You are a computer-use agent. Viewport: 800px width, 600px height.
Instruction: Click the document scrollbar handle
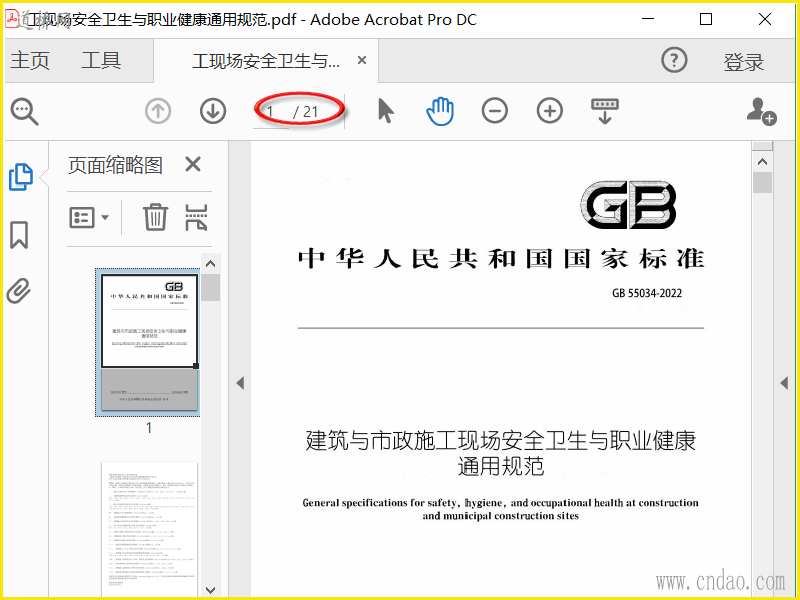point(762,183)
